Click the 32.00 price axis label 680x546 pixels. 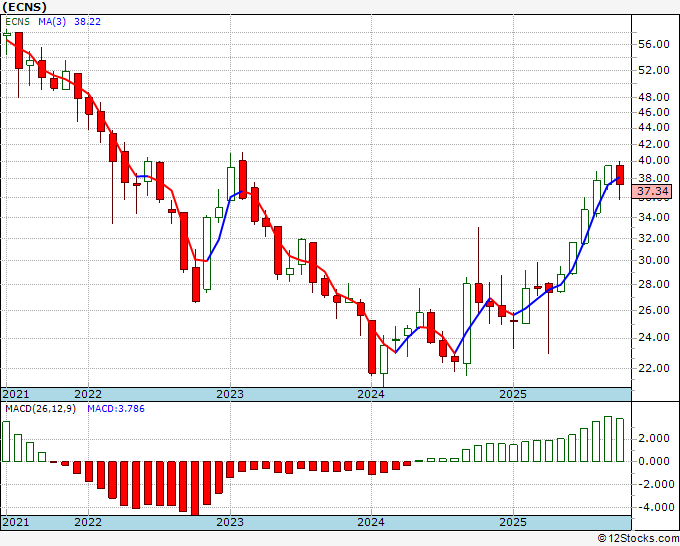(x=654, y=238)
